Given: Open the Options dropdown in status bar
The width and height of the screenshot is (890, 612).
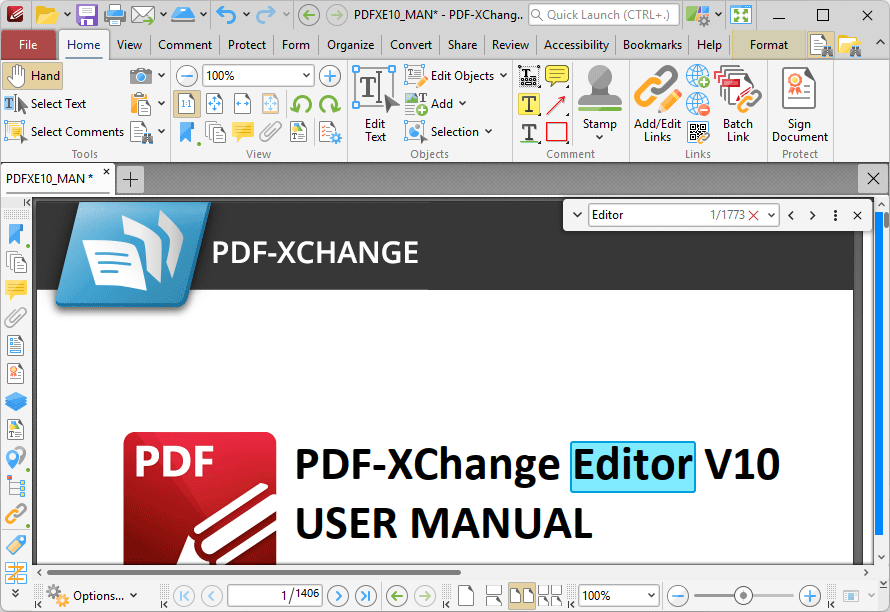Looking at the screenshot, I should point(93,595).
